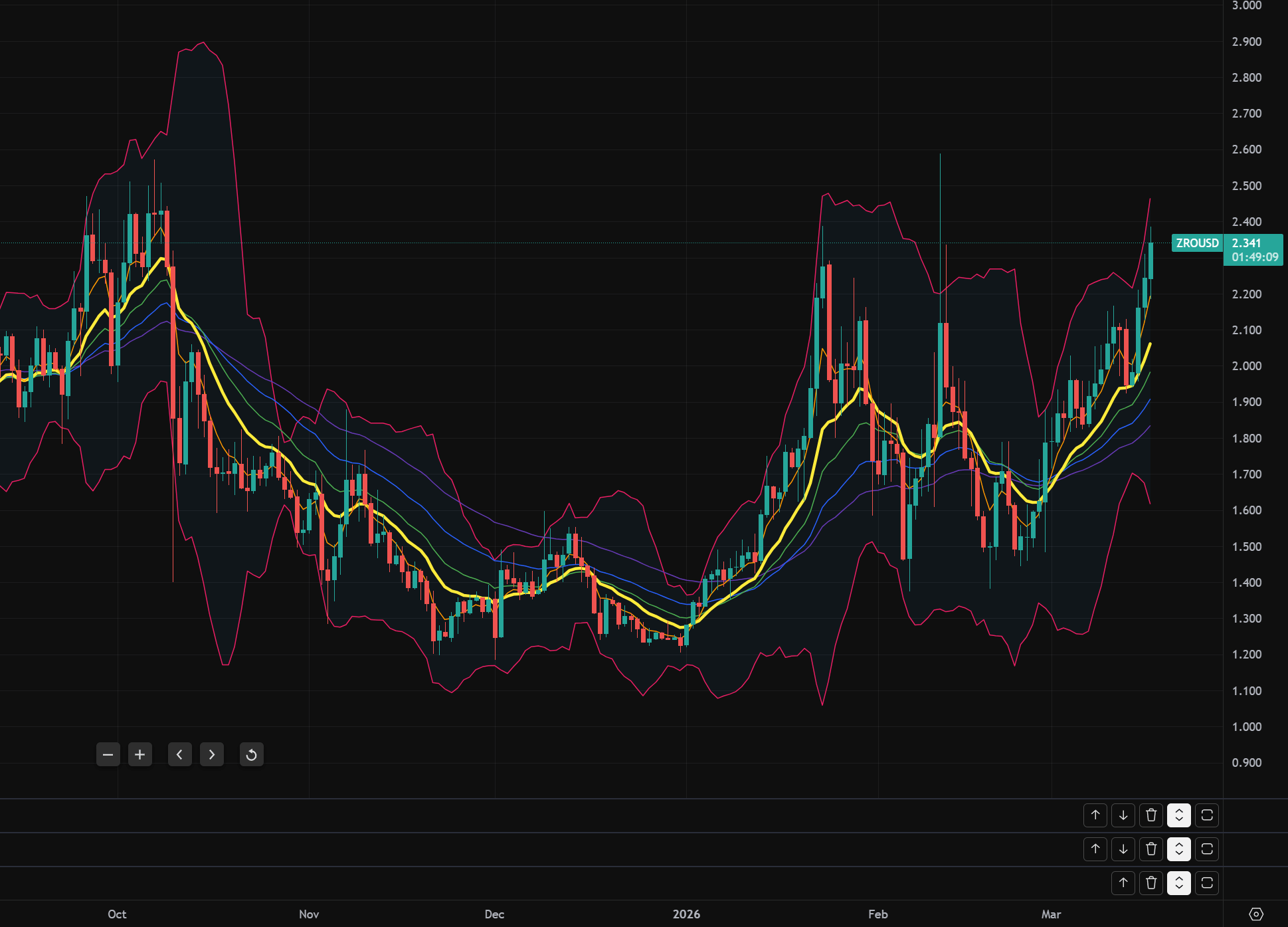
Task: Move bottom pane up
Action: [x=1123, y=882]
